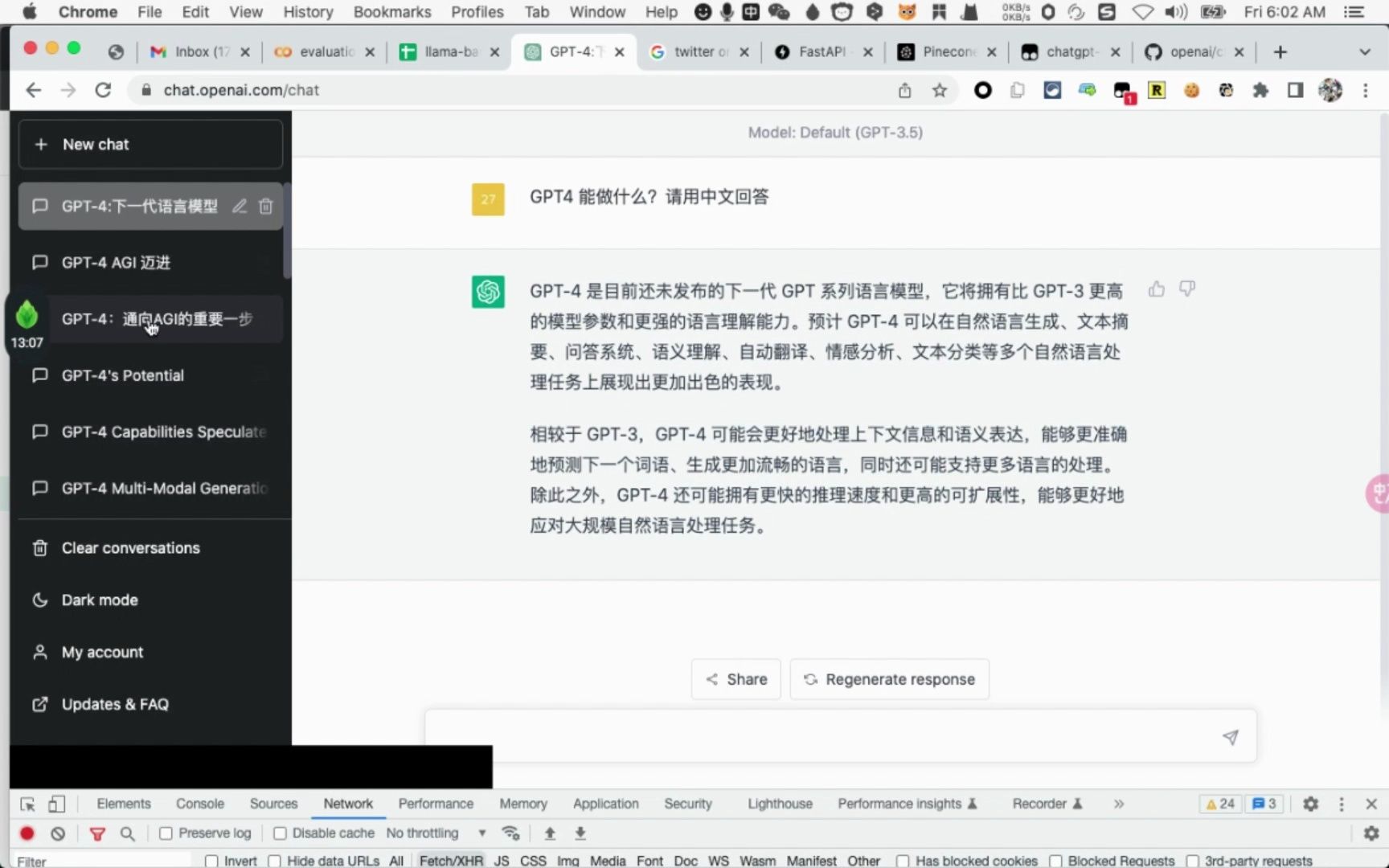This screenshot has height=868, width=1389.
Task: Switch to the Console DevTools tab
Action: click(x=200, y=804)
